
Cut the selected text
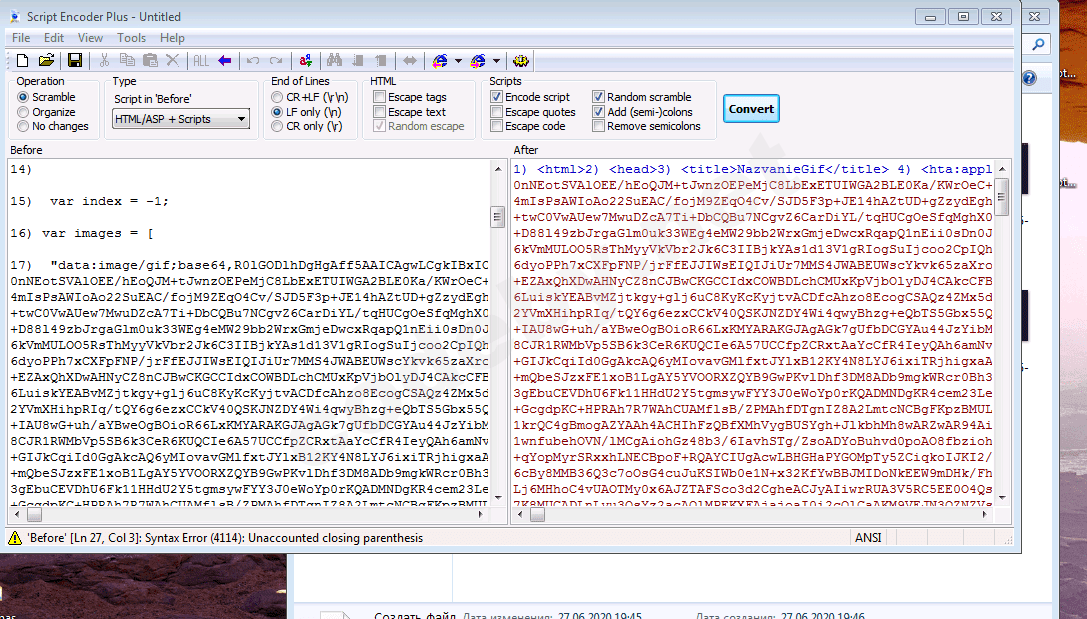104,61
